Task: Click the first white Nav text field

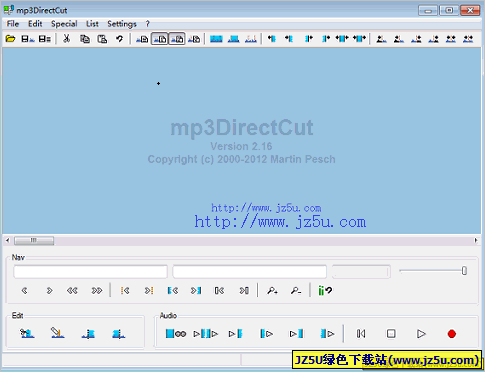Action: tap(90, 272)
